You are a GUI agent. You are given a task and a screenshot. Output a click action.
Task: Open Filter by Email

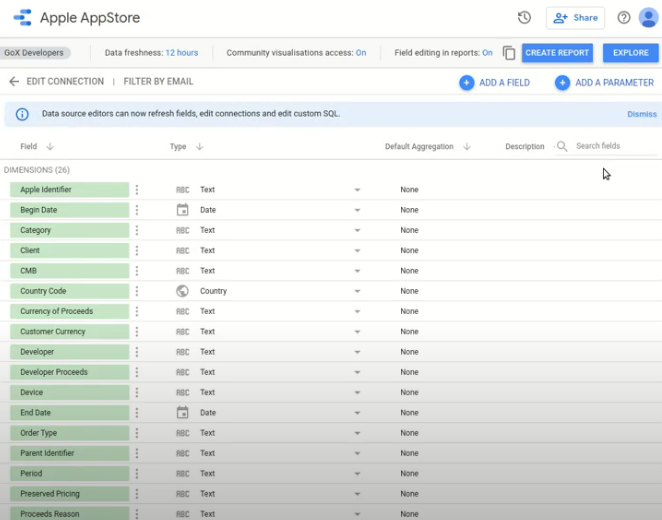(x=158, y=81)
